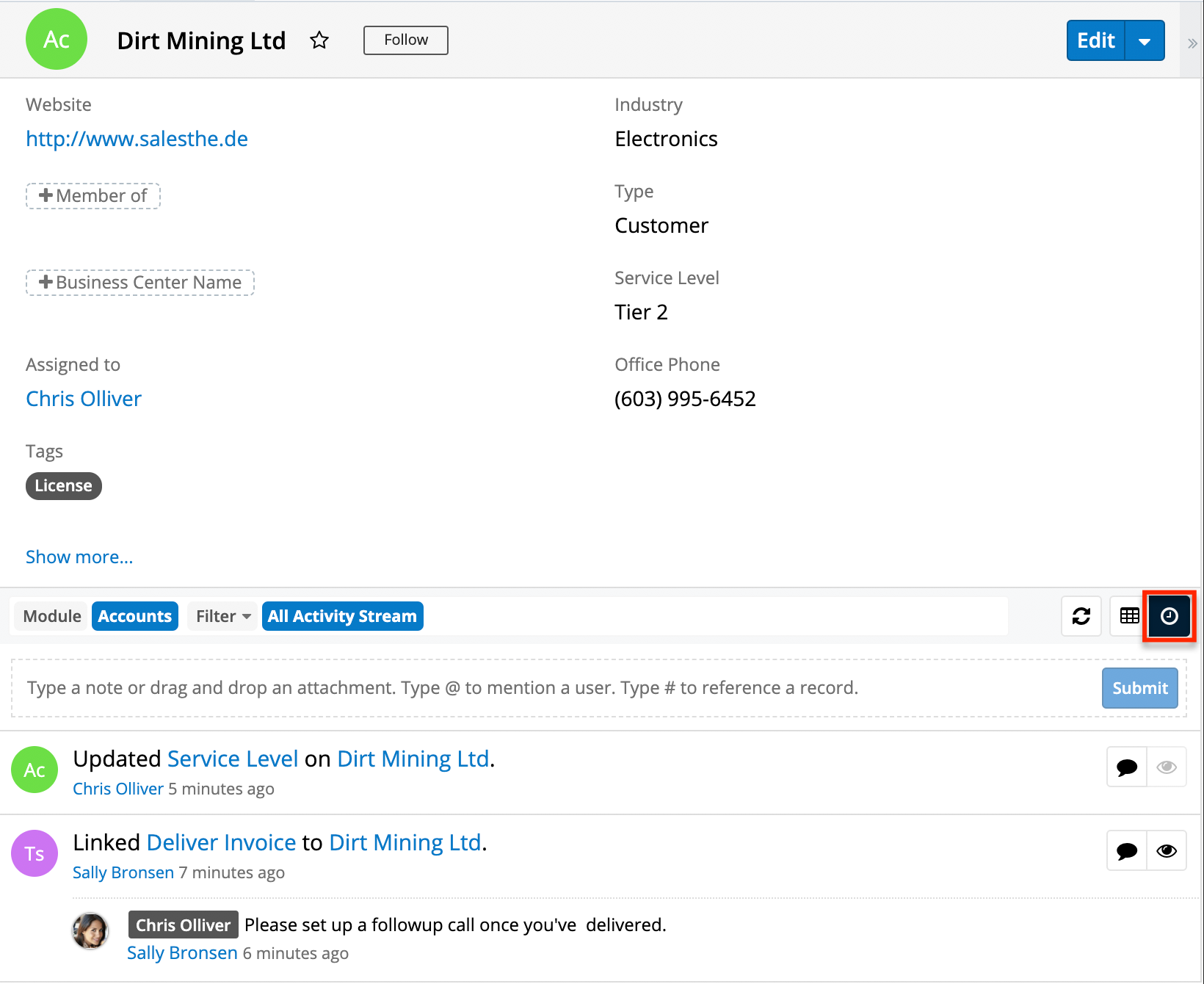Switch to the list/table view icon
Viewport: 1204px width, 984px height.
point(1129,616)
